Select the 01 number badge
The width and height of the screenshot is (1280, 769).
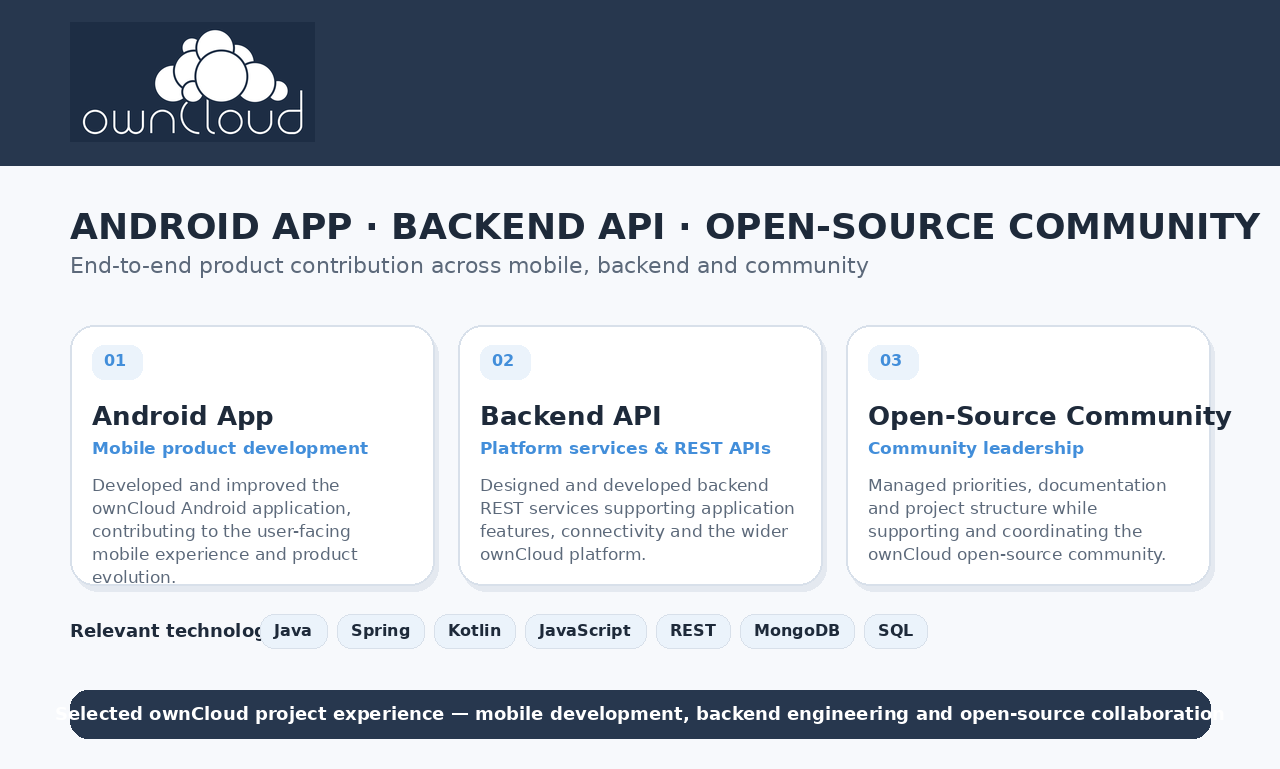[x=117, y=362]
